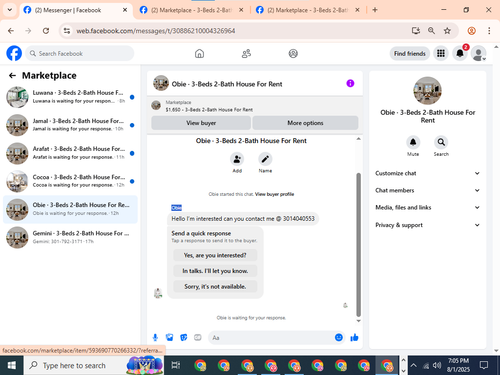Viewport: 500px width, 375px height.
Task: Open Cocoa conversation
Action: 70,181
